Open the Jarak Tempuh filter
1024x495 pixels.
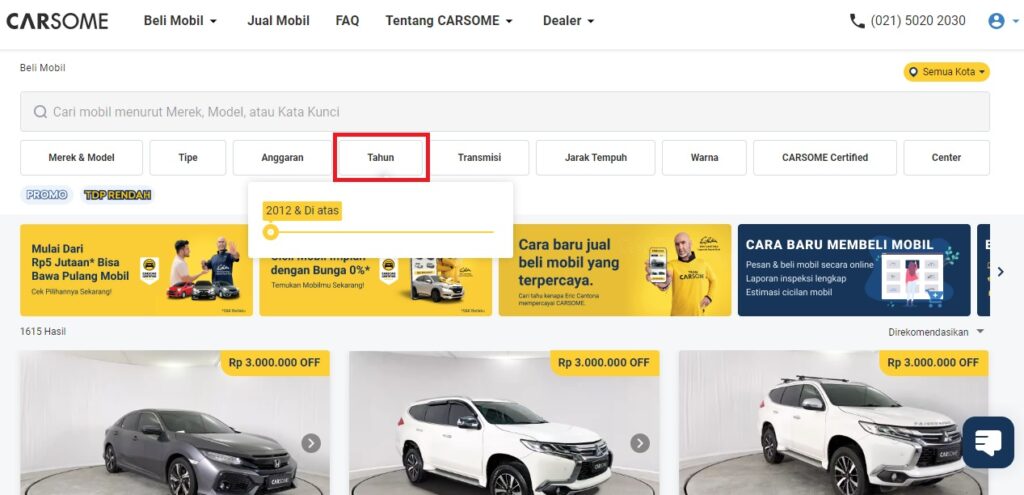pos(596,157)
